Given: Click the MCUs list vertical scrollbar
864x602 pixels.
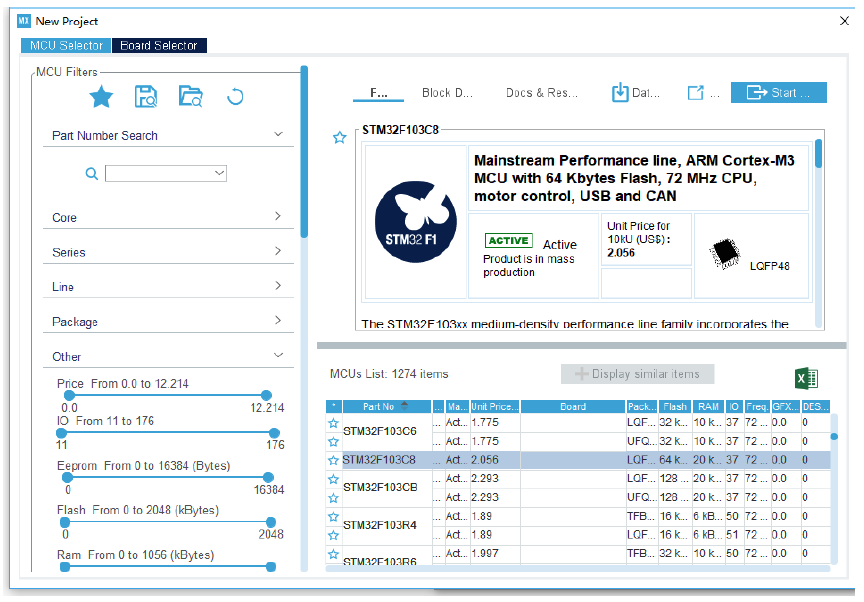Looking at the screenshot, I should (x=834, y=436).
